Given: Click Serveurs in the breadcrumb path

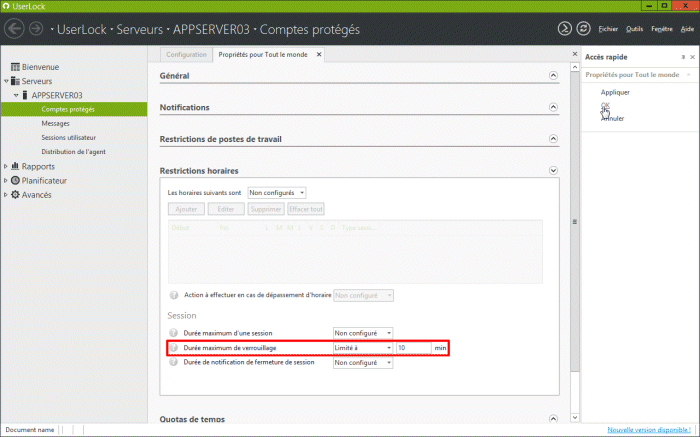Looking at the screenshot, I should [139, 29].
